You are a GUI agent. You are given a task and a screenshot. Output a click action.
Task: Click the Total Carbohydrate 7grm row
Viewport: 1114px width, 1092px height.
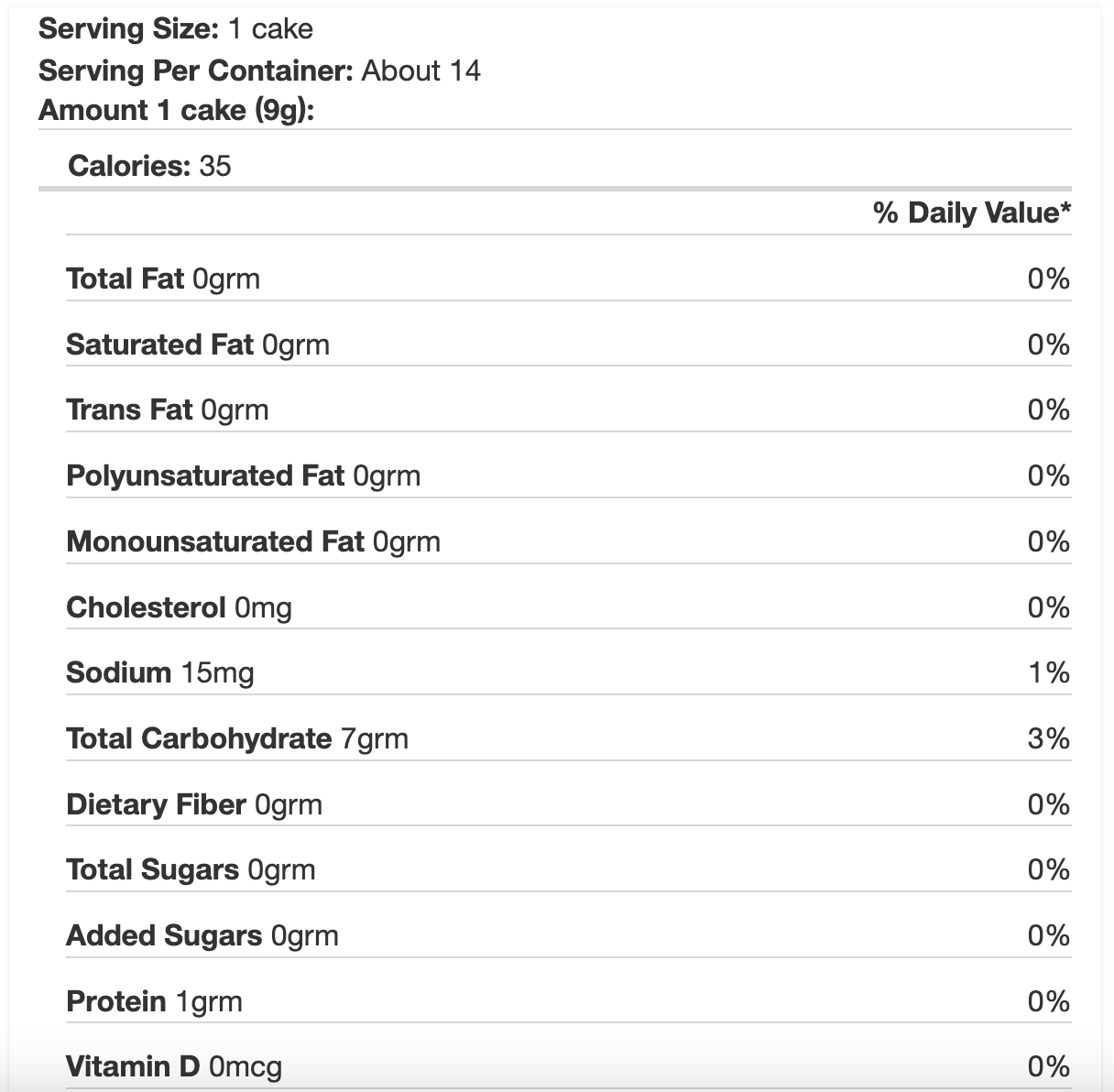[568, 738]
